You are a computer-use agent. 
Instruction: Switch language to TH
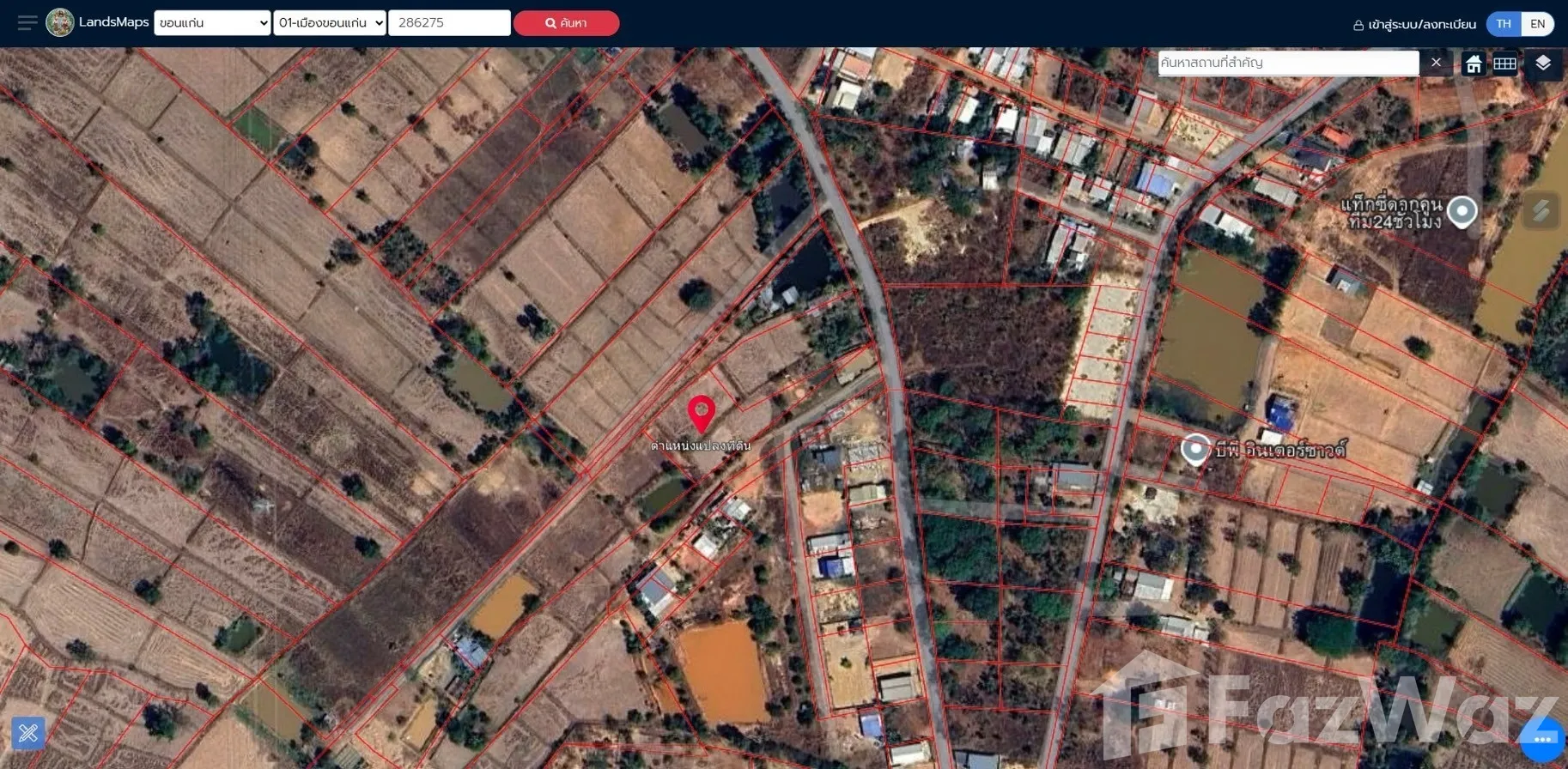1503,24
